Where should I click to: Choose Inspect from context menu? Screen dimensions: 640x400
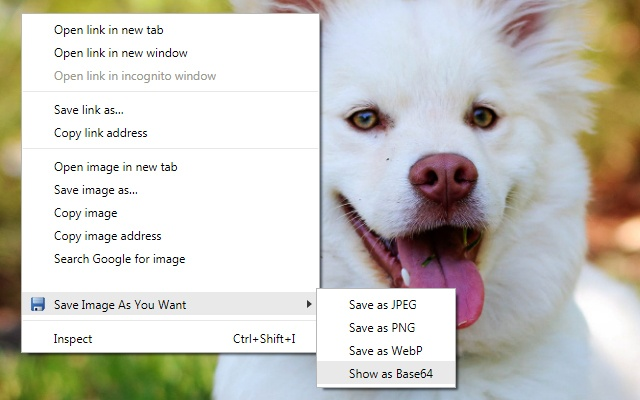point(170,339)
